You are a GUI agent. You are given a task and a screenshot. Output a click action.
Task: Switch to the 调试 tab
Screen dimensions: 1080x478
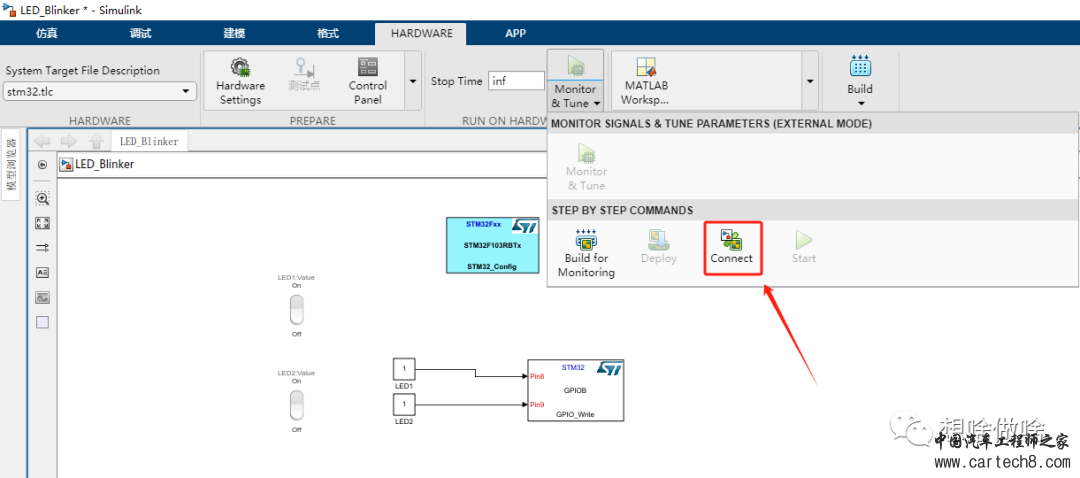tap(141, 33)
